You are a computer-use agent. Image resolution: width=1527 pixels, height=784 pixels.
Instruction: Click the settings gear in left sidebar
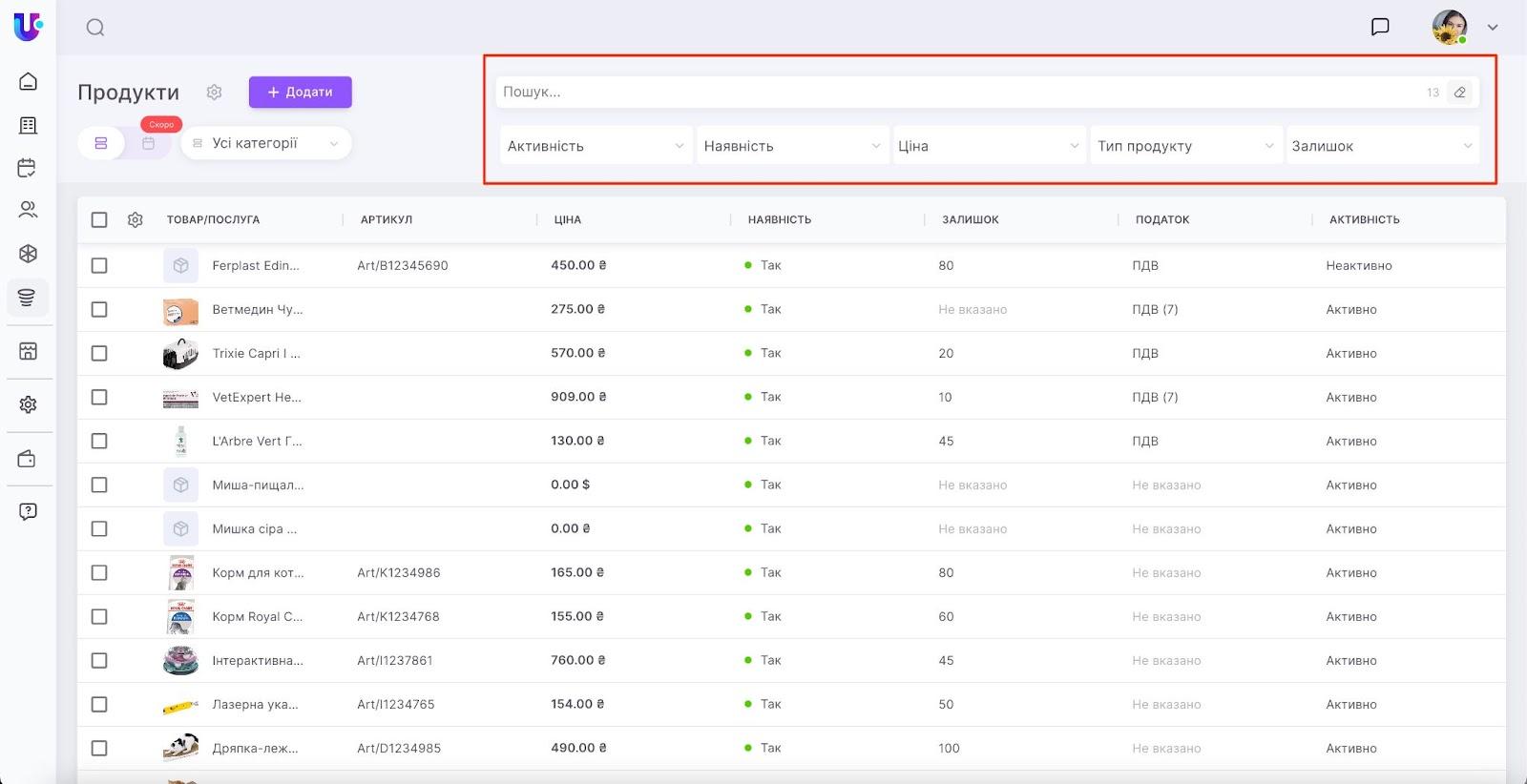(x=28, y=404)
